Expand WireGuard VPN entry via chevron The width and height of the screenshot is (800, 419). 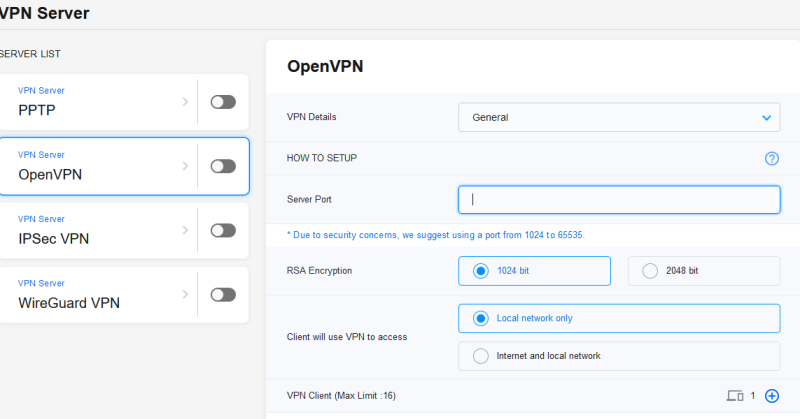(x=185, y=295)
